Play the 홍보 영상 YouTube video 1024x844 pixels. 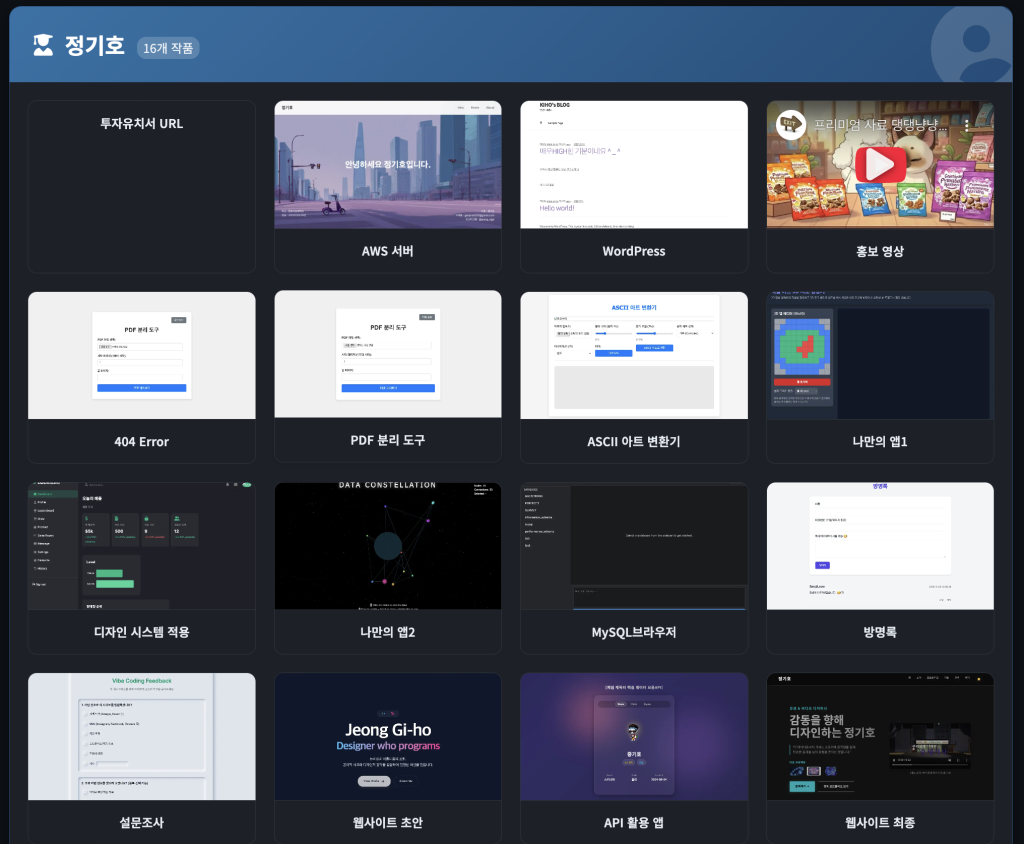point(879,163)
